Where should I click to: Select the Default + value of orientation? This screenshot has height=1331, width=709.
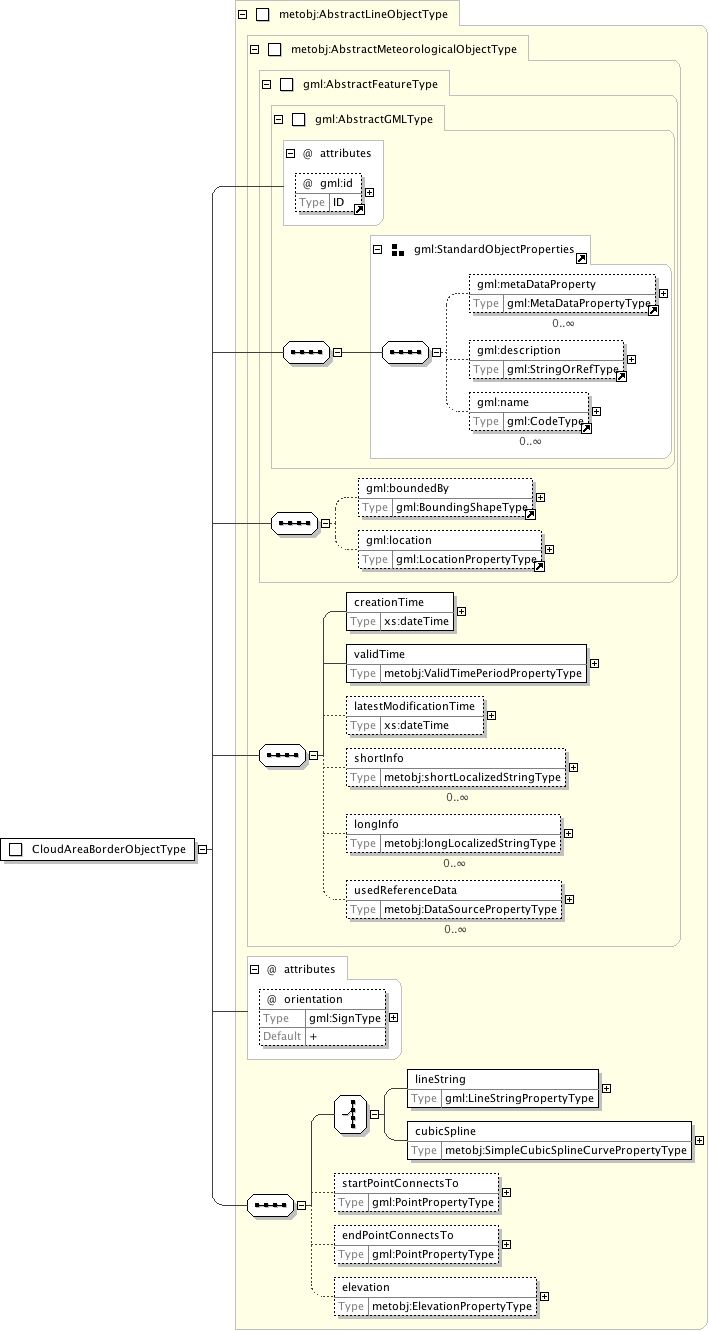point(313,1037)
